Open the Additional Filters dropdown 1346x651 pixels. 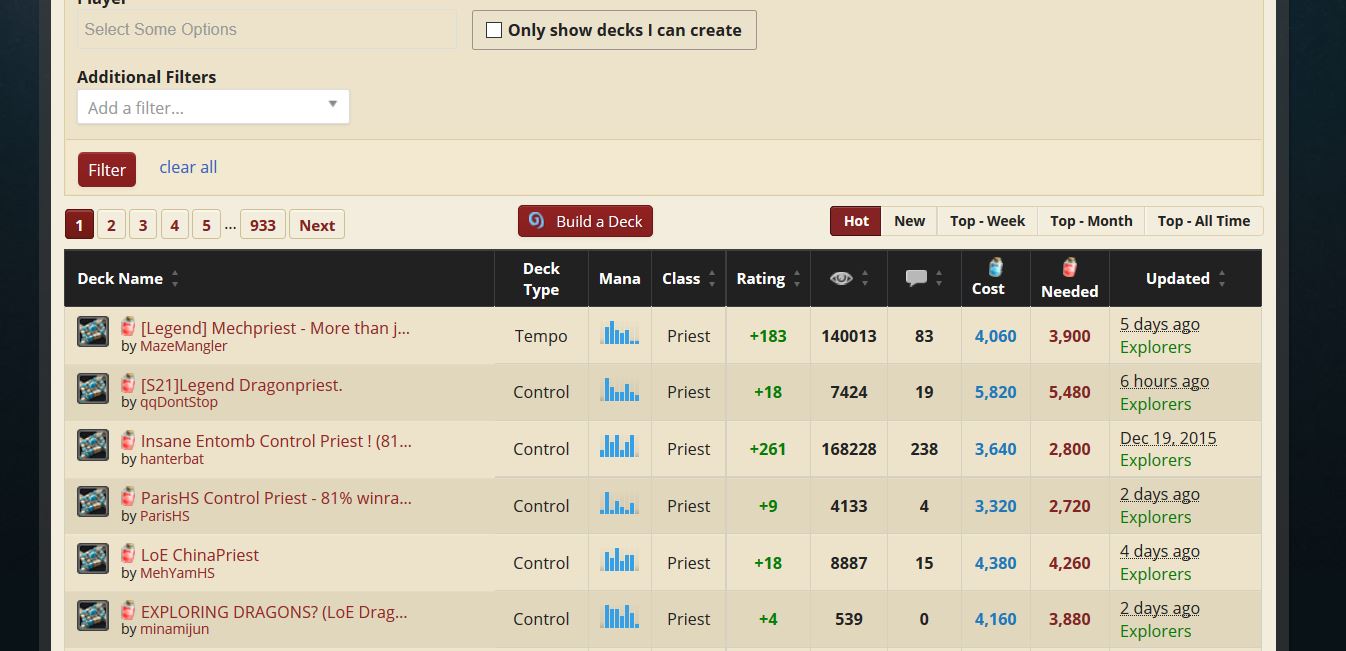click(213, 107)
